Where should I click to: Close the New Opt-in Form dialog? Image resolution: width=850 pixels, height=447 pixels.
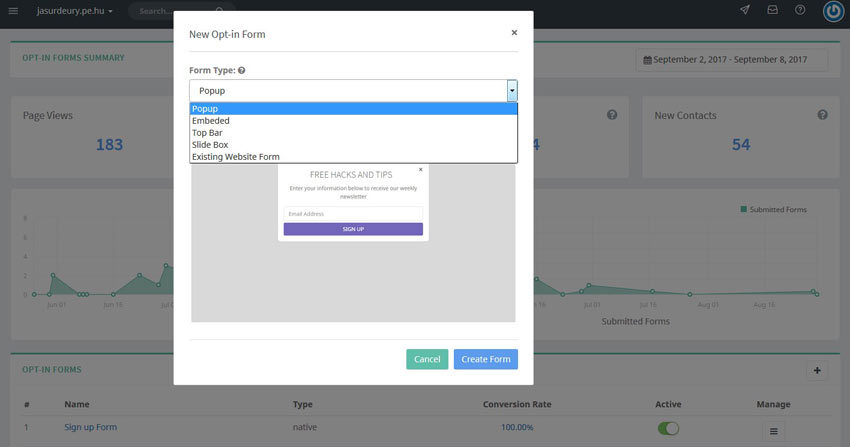pyautogui.click(x=514, y=32)
